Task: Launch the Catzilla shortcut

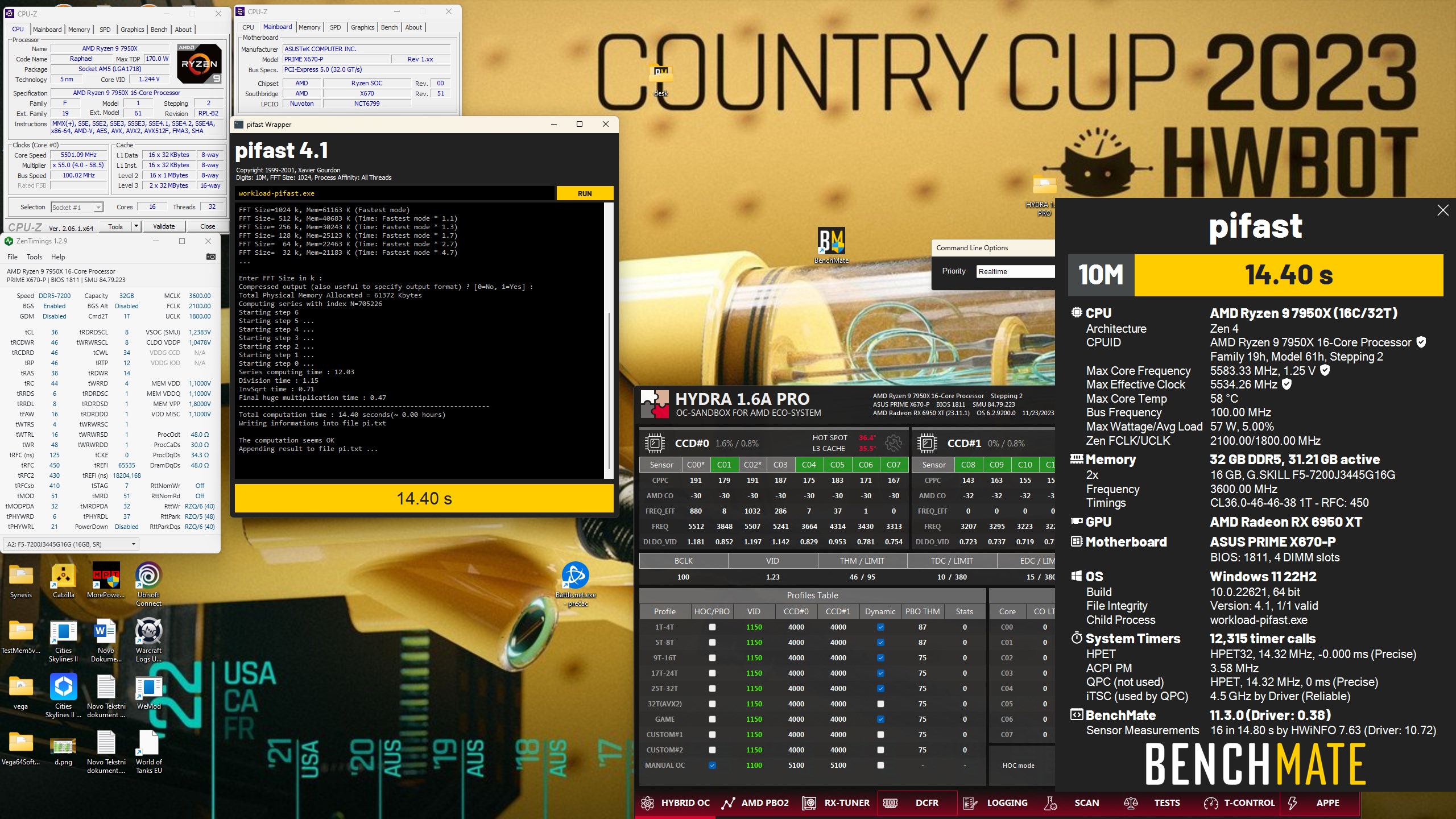Action: click(64, 581)
